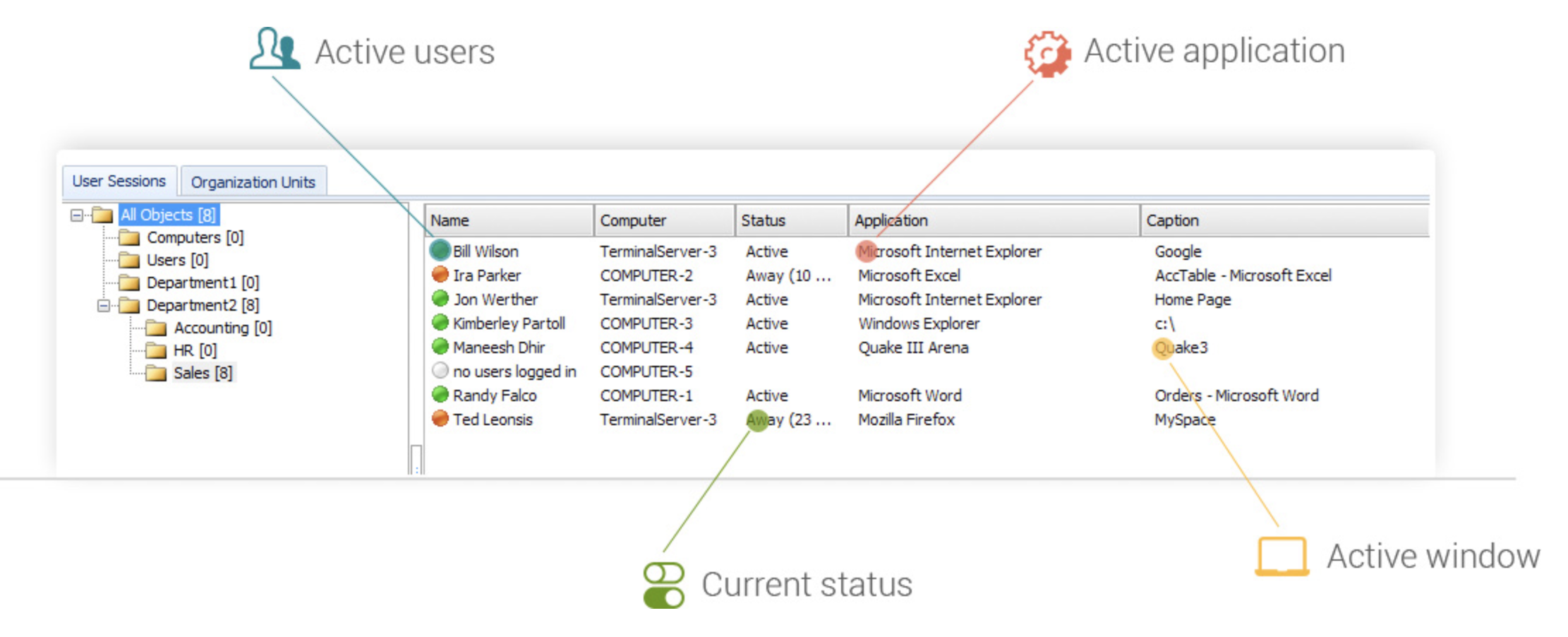
Task: Click the c:\ caption cell
Action: pyautogui.click(x=1164, y=323)
